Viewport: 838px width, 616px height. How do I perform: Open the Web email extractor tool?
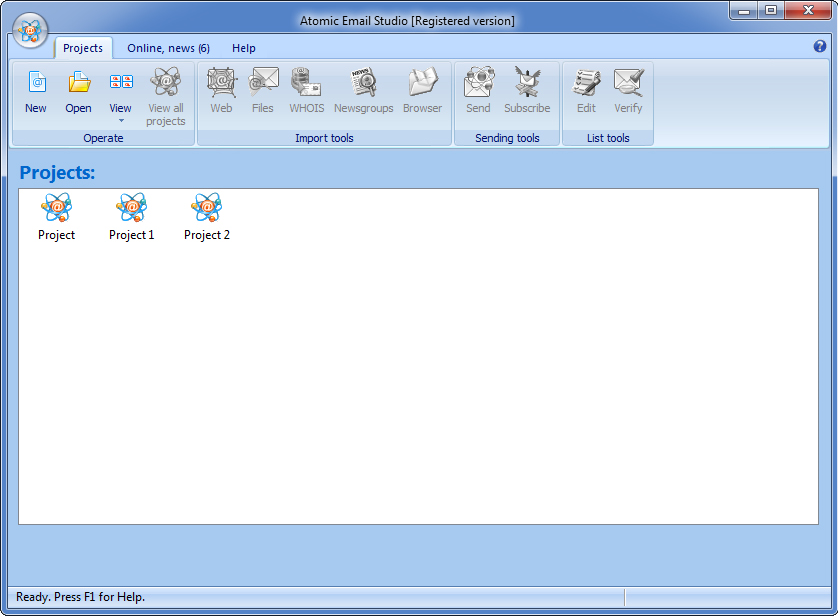click(220, 90)
